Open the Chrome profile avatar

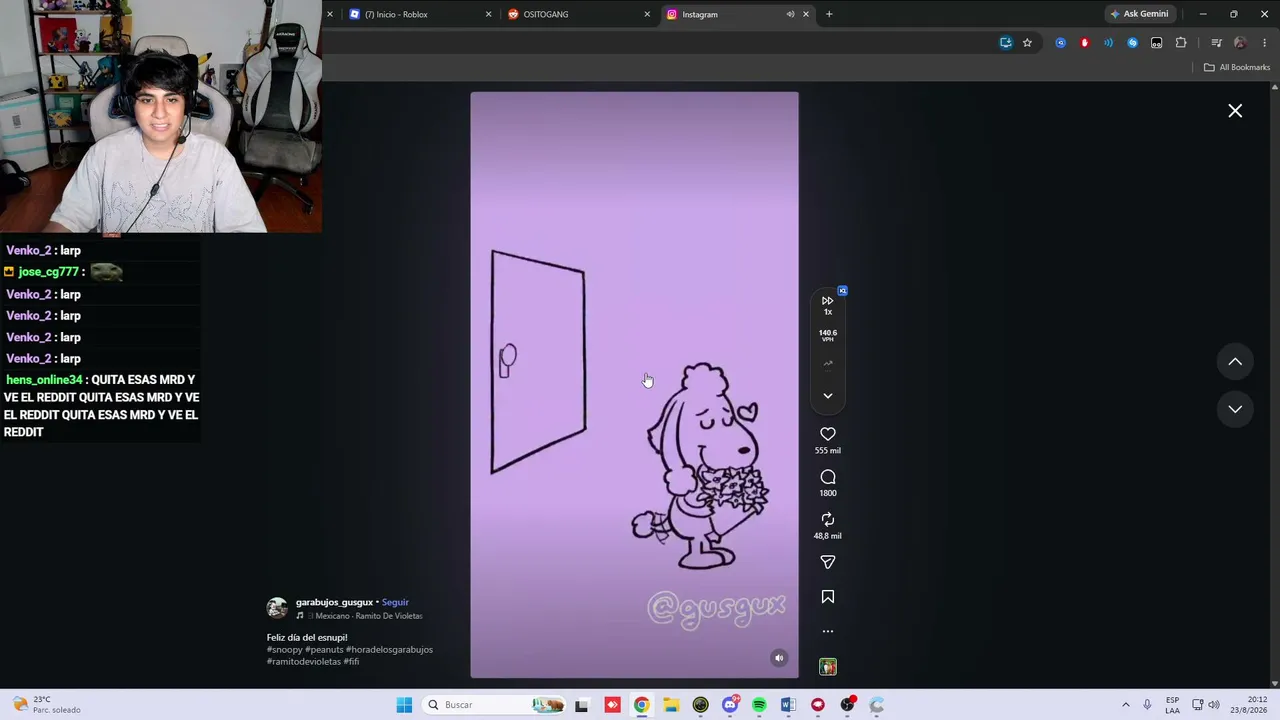click(x=1240, y=43)
